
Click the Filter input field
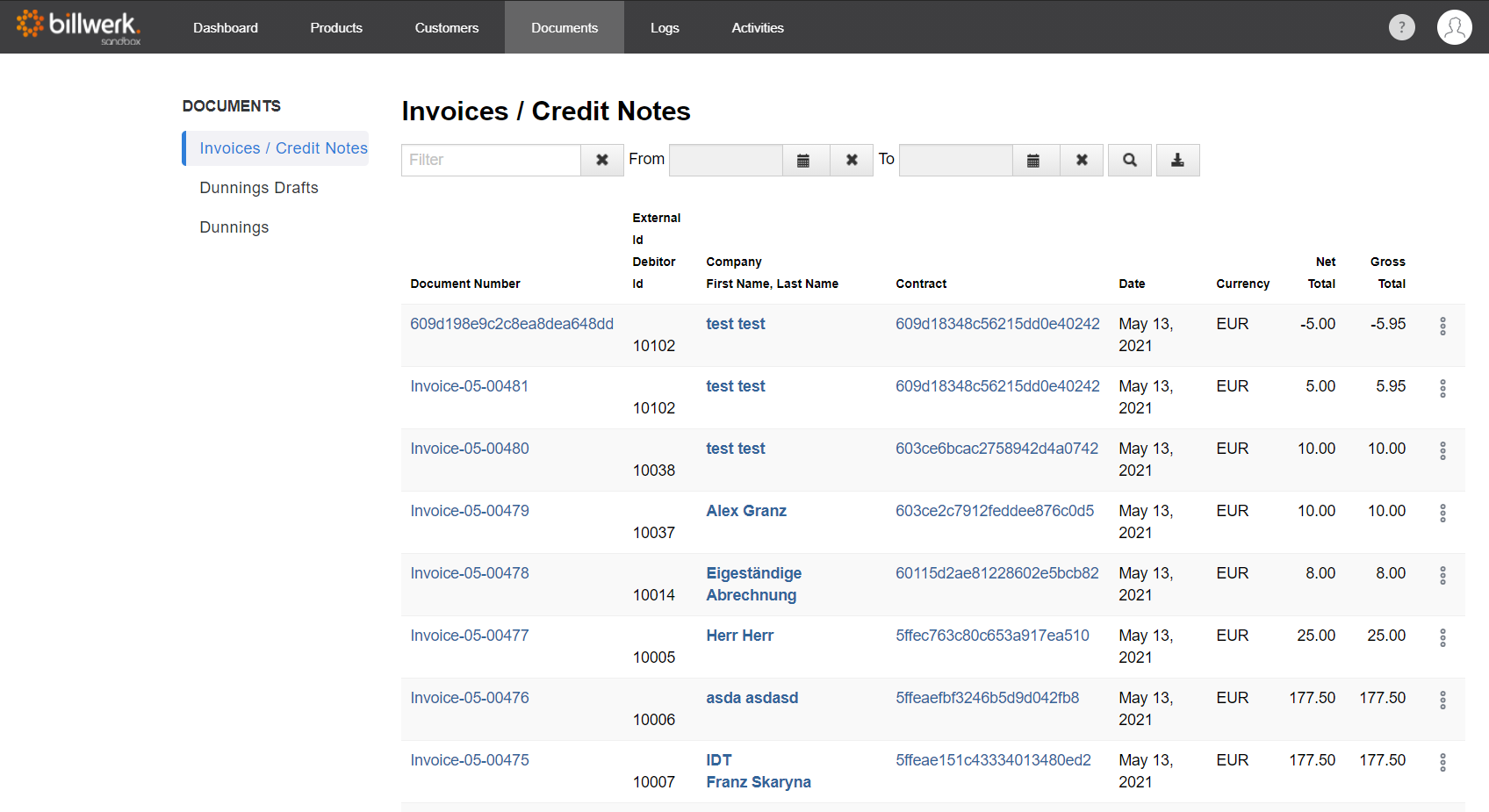click(x=491, y=160)
